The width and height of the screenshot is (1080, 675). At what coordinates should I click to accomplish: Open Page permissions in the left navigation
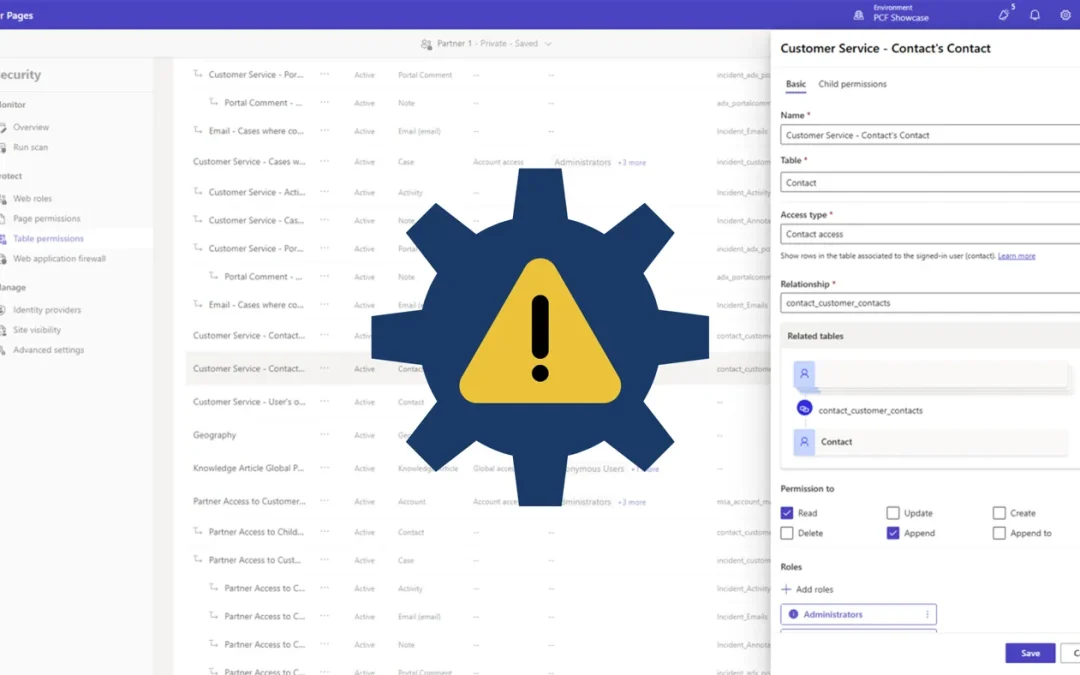[47, 218]
